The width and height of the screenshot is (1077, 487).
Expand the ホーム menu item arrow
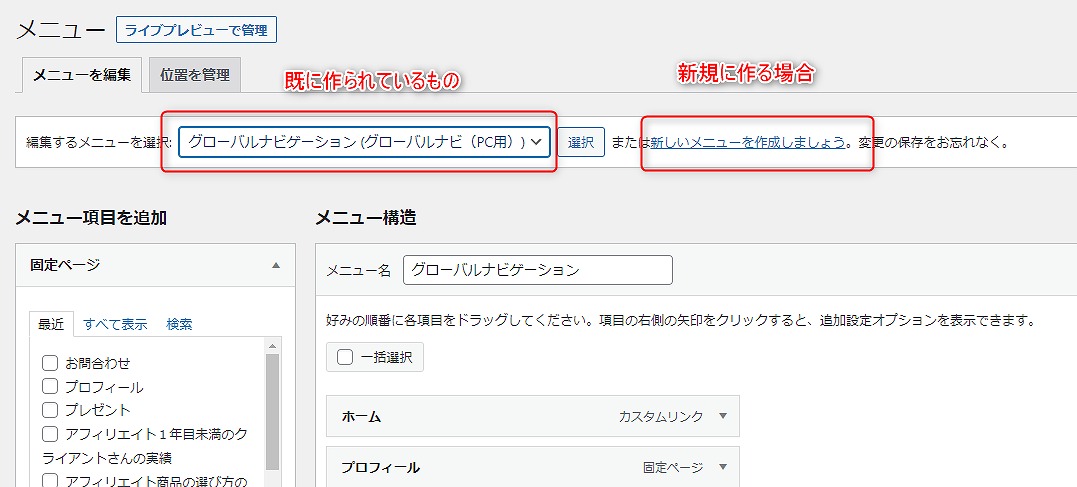point(723,416)
